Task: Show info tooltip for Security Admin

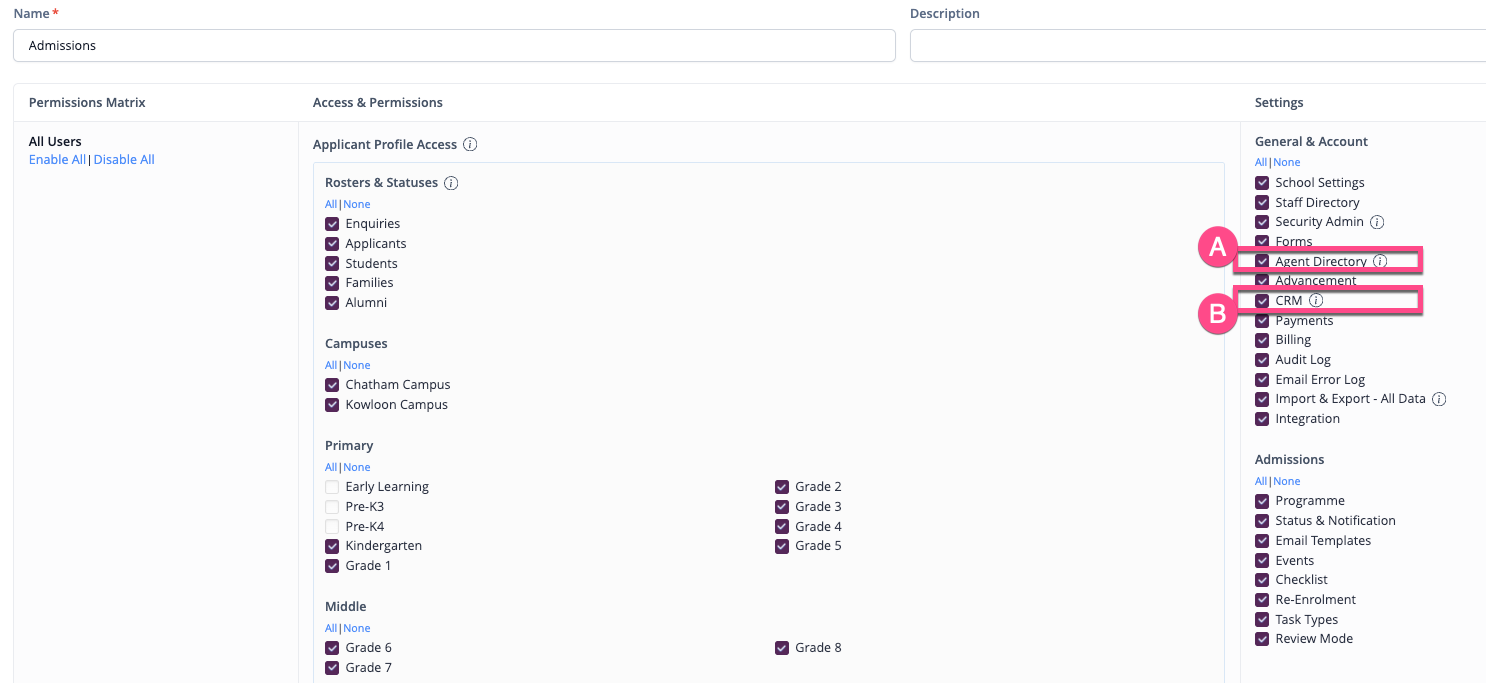Action: coord(1377,222)
